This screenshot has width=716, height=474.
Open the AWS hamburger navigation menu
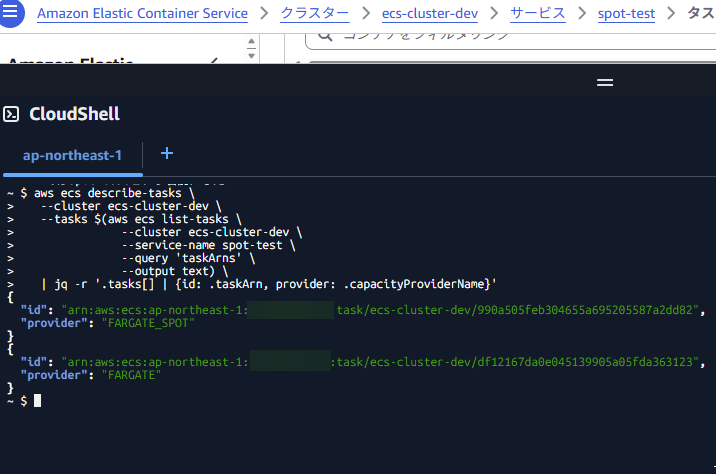point(10,12)
